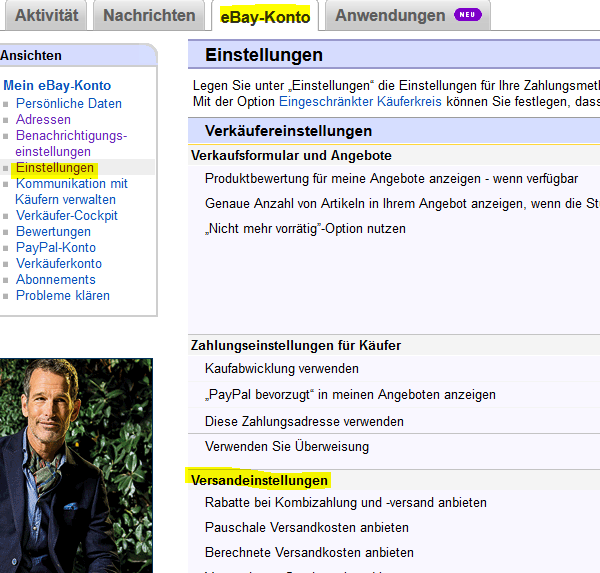Go to Persönliche Daten
Screen dimensions: 600x573
pos(69,103)
